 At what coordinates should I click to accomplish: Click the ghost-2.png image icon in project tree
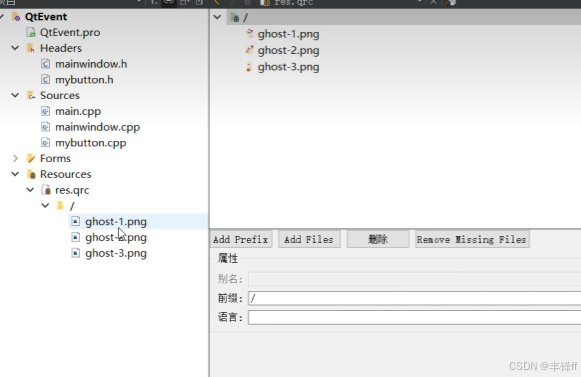76,237
